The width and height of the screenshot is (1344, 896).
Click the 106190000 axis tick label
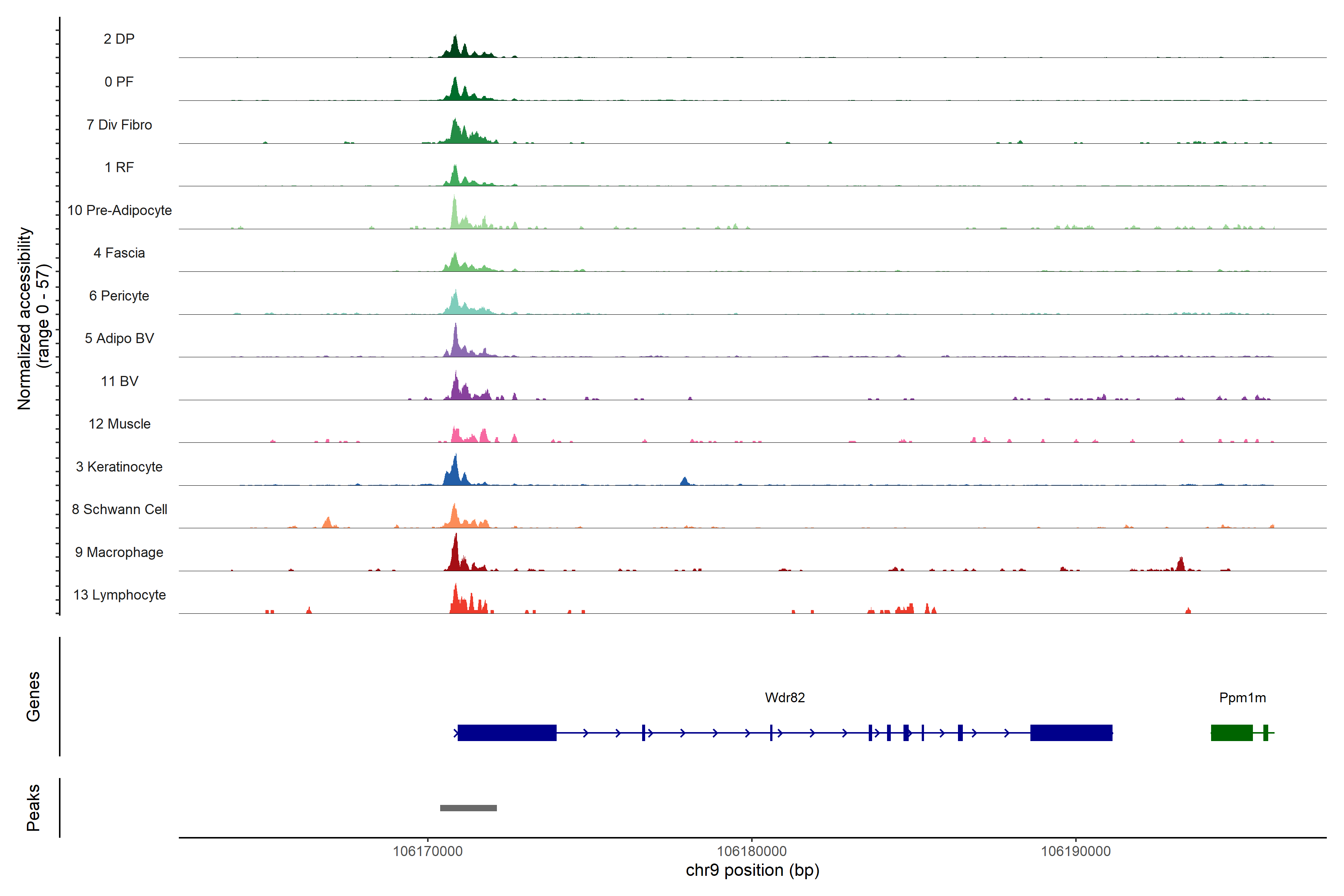[1076, 852]
